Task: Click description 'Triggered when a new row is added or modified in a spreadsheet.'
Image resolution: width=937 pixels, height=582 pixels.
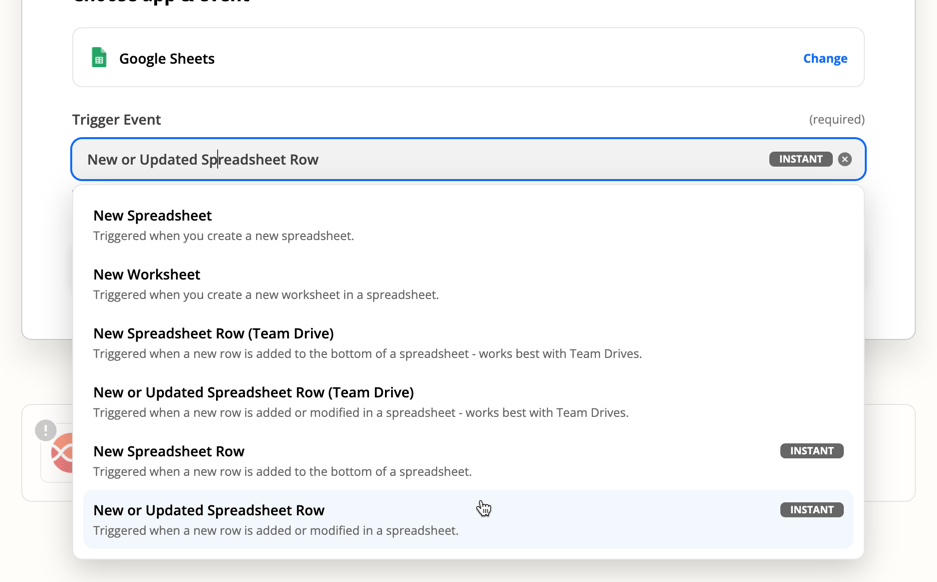Action: coord(276,531)
